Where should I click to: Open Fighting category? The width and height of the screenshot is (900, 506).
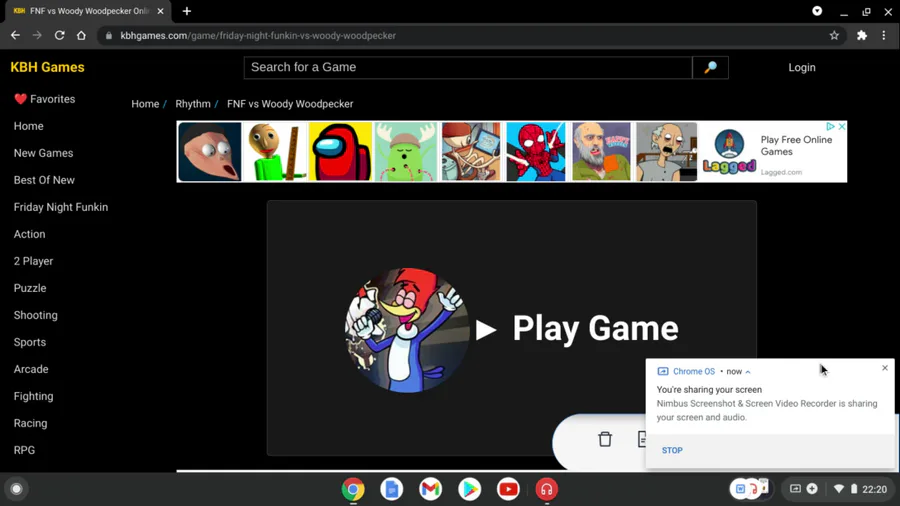[x=33, y=396]
